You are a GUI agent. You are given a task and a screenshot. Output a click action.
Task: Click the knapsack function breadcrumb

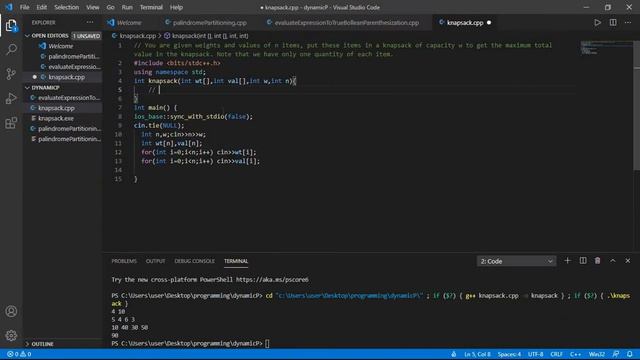pos(206,36)
